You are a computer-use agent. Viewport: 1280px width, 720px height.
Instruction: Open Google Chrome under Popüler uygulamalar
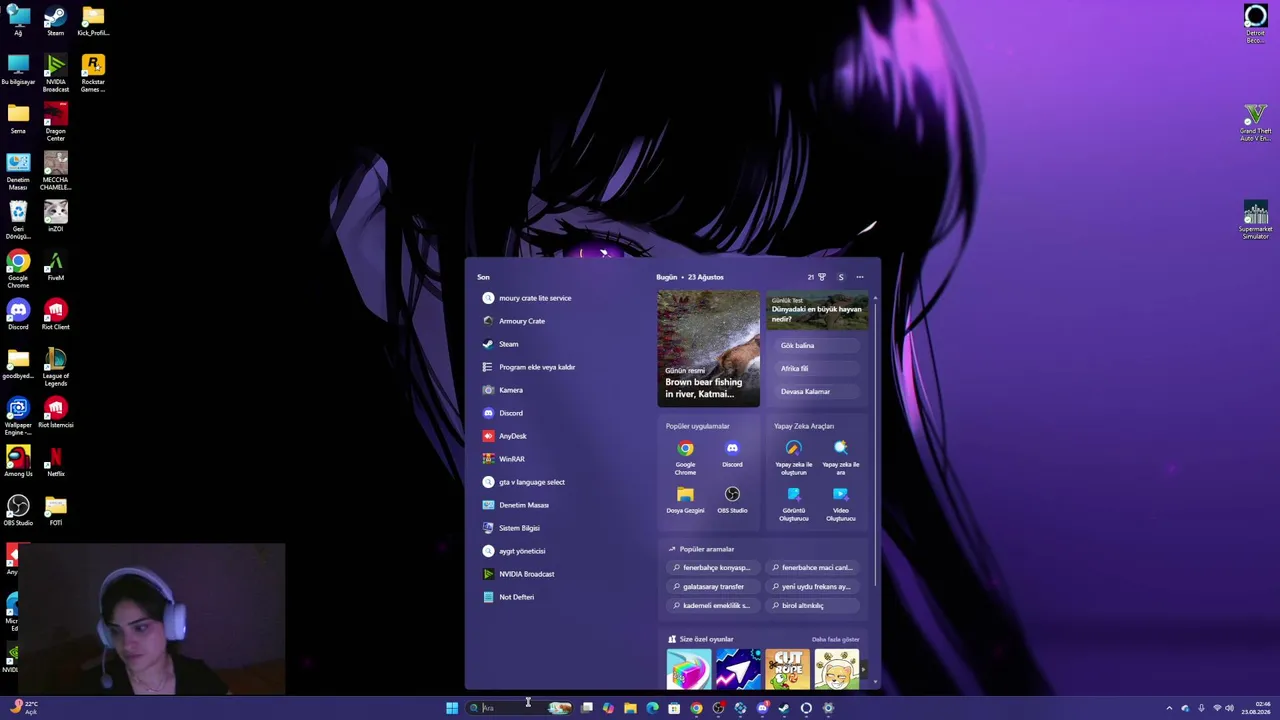click(685, 457)
